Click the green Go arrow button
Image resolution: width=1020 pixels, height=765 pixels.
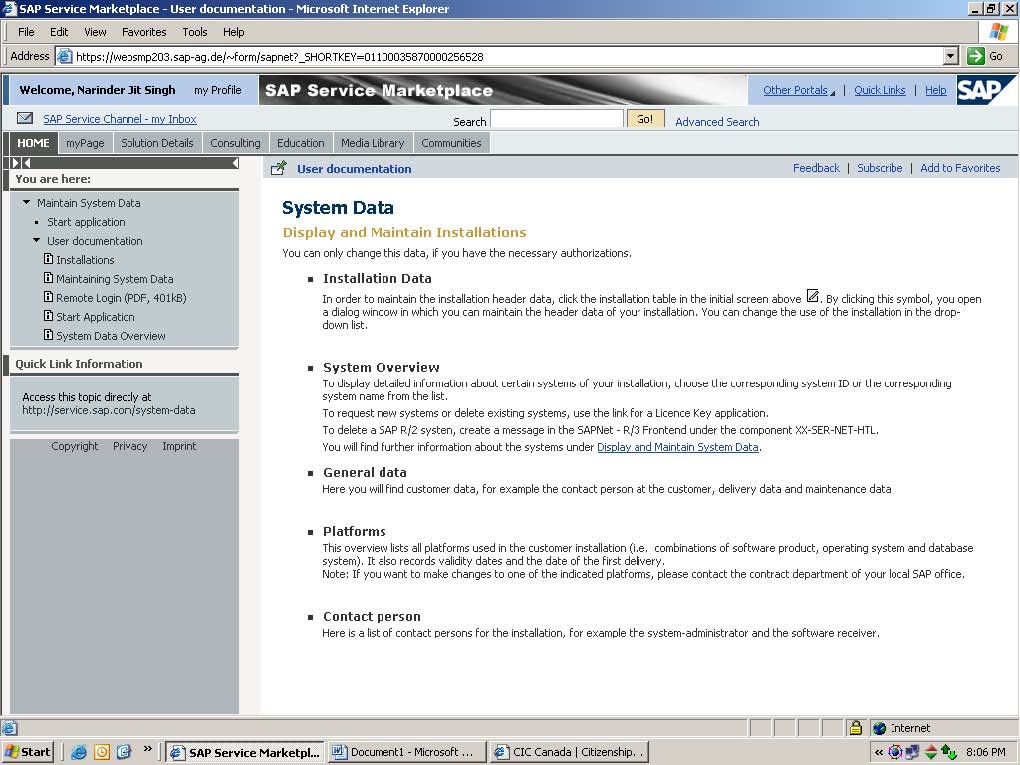976,56
